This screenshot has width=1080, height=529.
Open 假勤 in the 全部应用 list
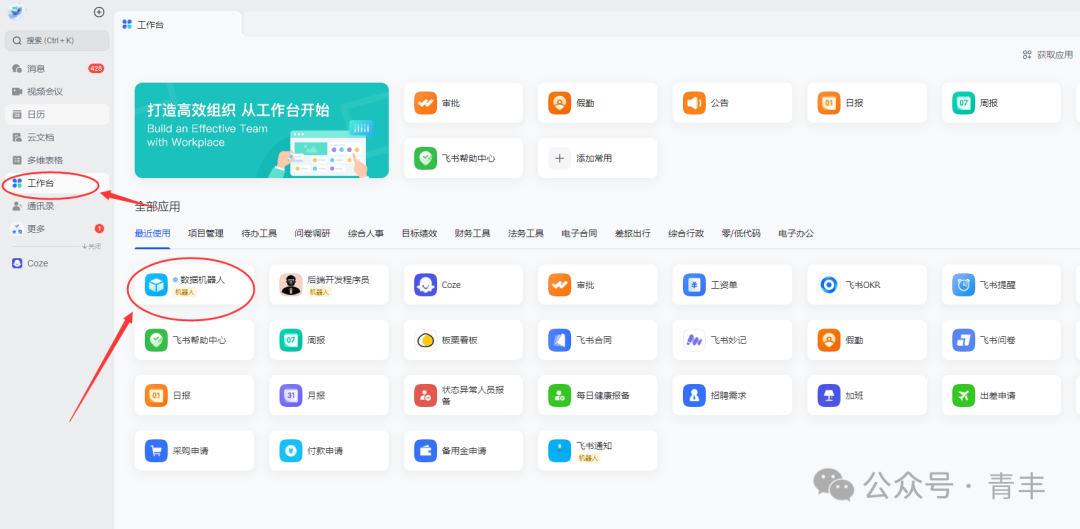[866, 340]
